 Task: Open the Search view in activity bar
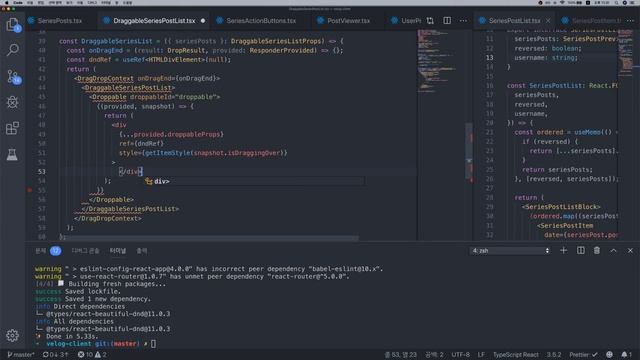(13, 50)
